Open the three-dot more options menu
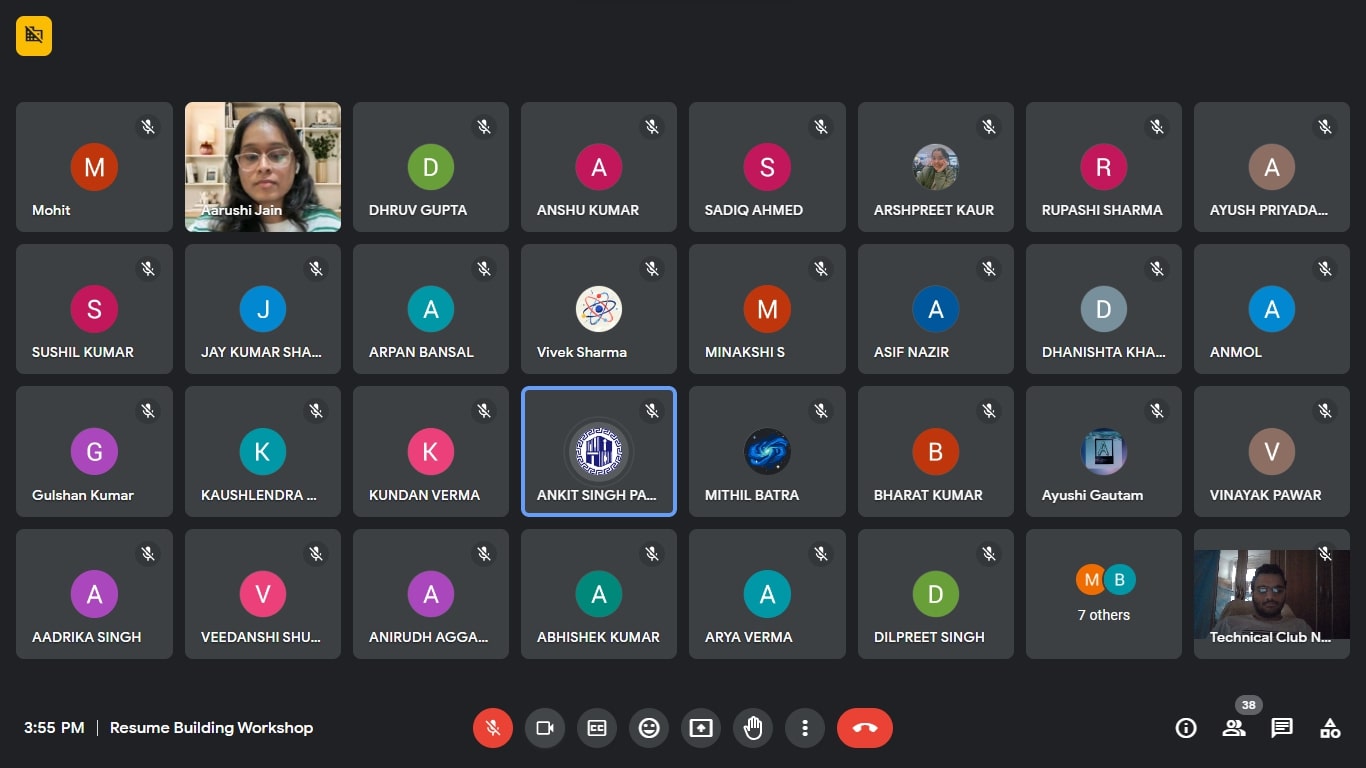This screenshot has height=768, width=1366. (805, 728)
